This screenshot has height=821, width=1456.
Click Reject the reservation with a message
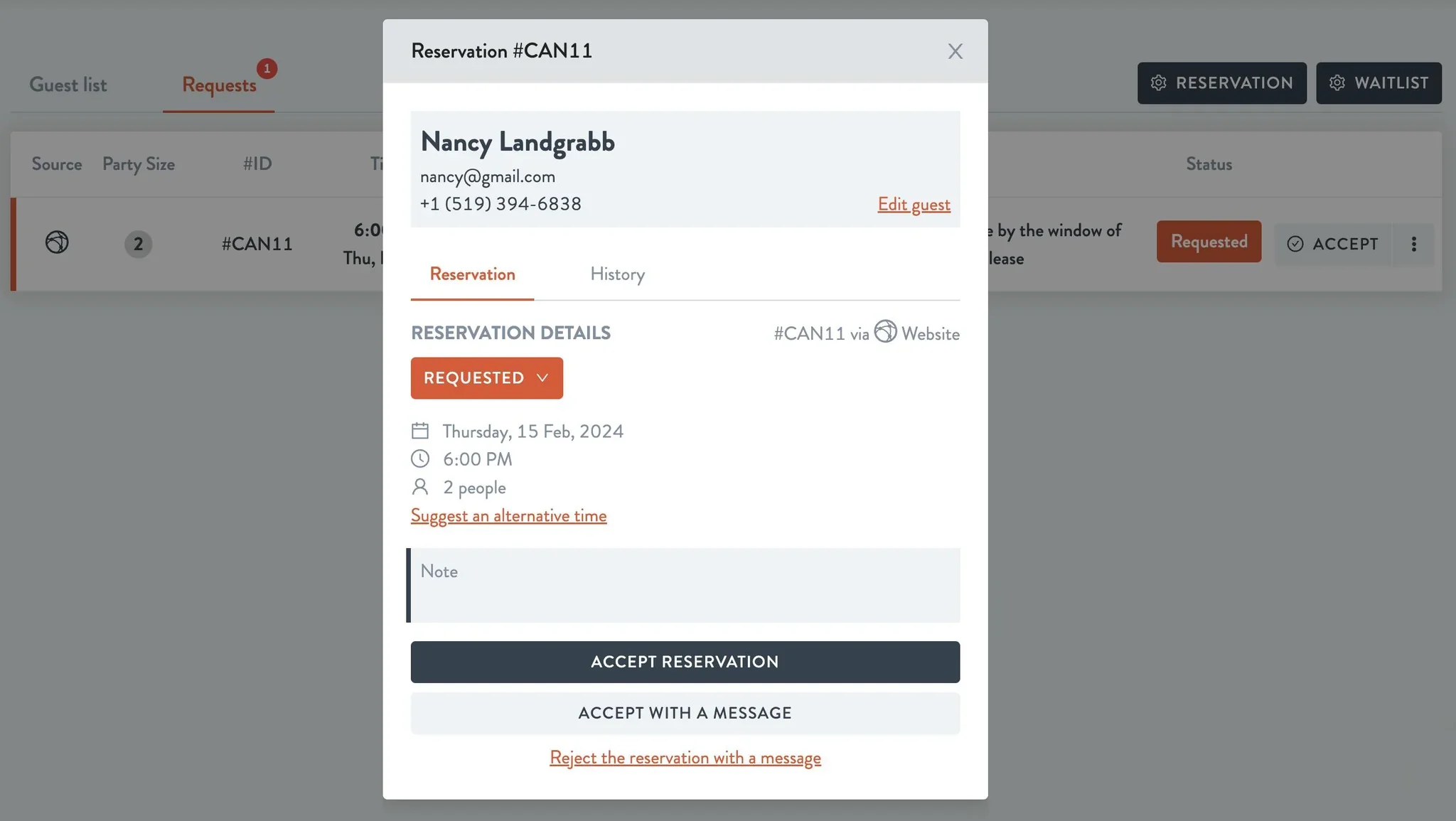click(685, 758)
